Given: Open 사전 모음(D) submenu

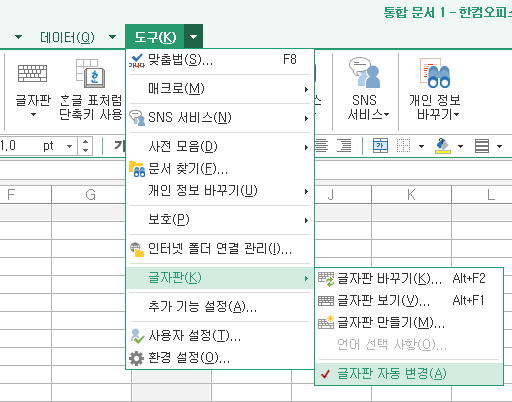Looking at the screenshot, I should (220, 147).
